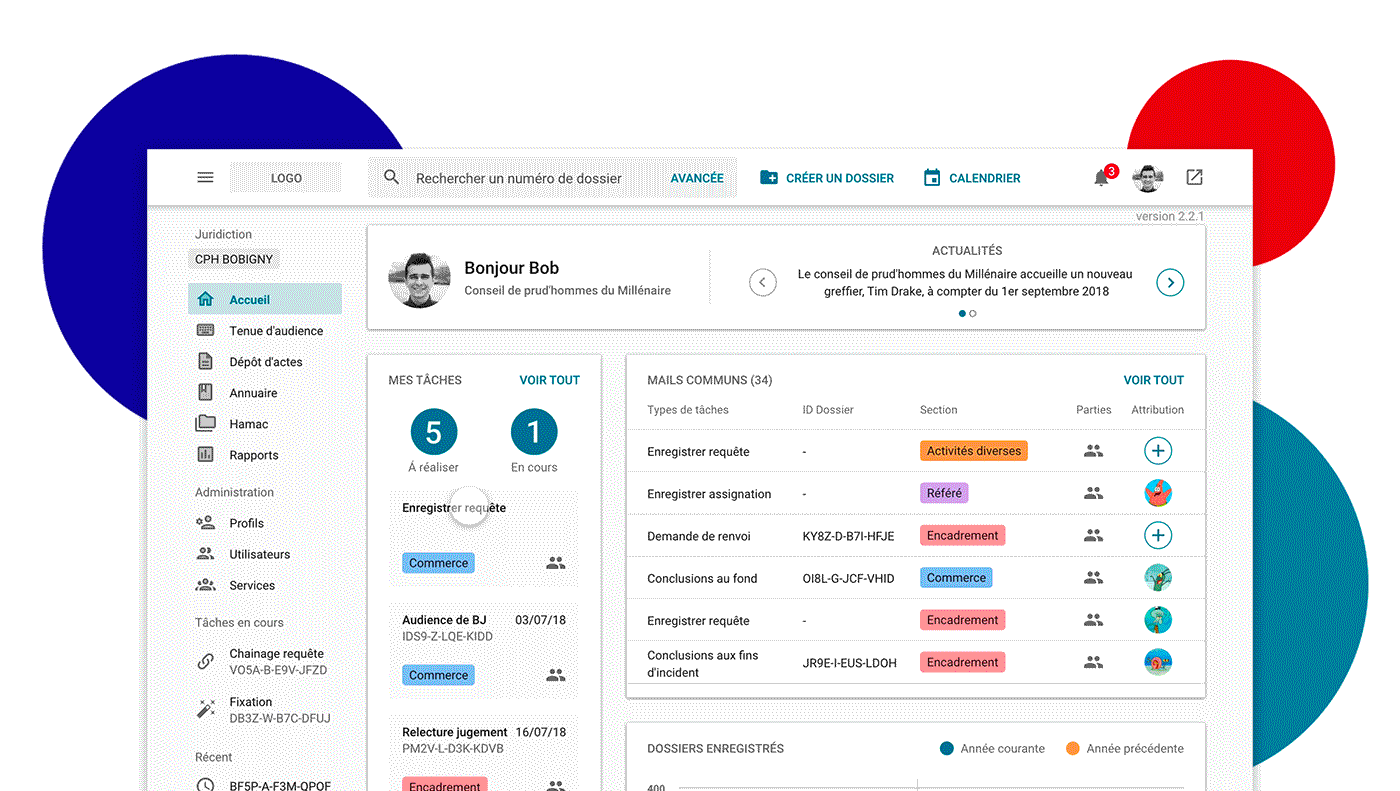
Task: Click the folder icon for Hamac
Action: (x=205, y=423)
